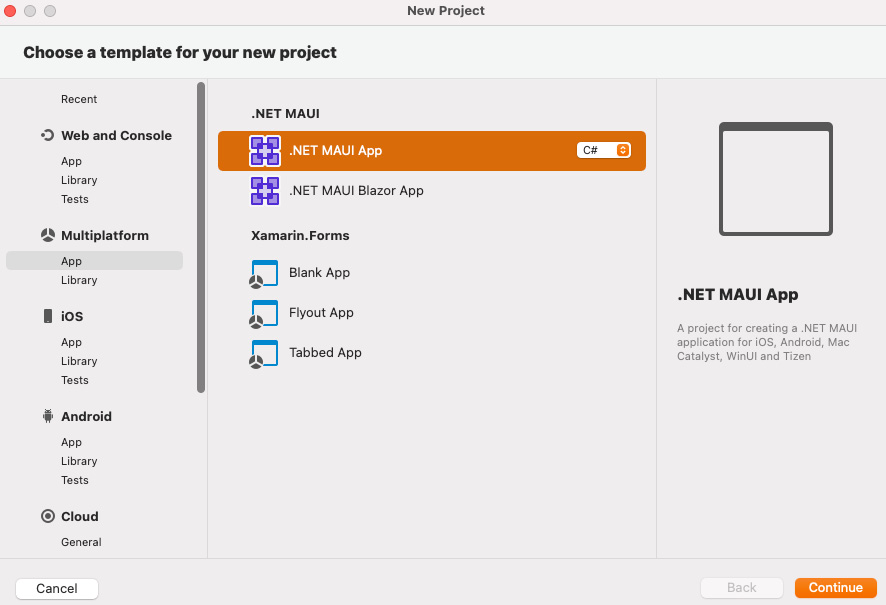Select App under Android
This screenshot has width=886, height=605.
pyautogui.click(x=71, y=442)
